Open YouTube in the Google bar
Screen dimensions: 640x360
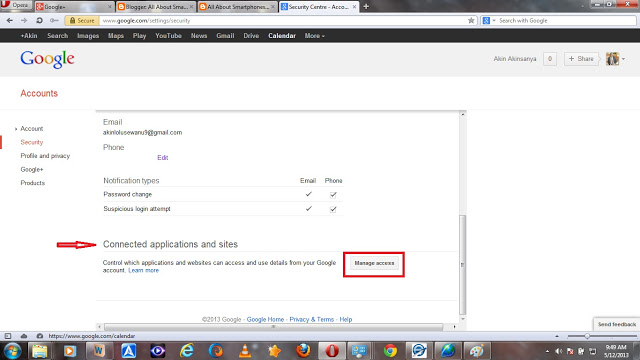click(x=168, y=36)
